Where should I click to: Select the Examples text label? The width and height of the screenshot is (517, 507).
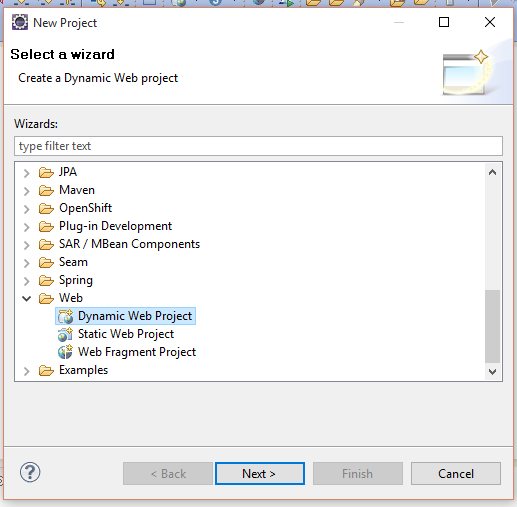point(83,370)
